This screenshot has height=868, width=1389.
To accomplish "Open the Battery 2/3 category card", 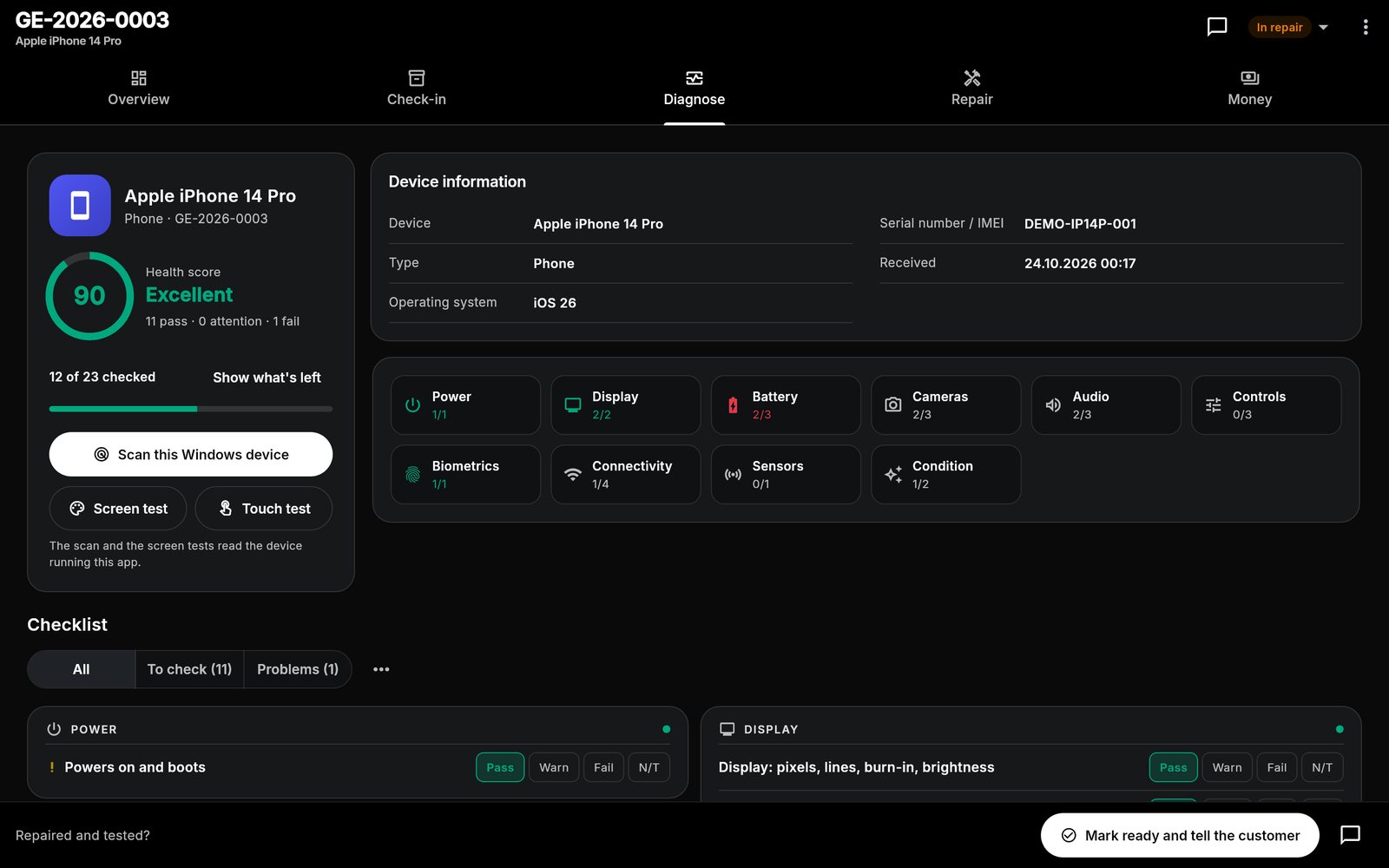I will click(x=786, y=404).
